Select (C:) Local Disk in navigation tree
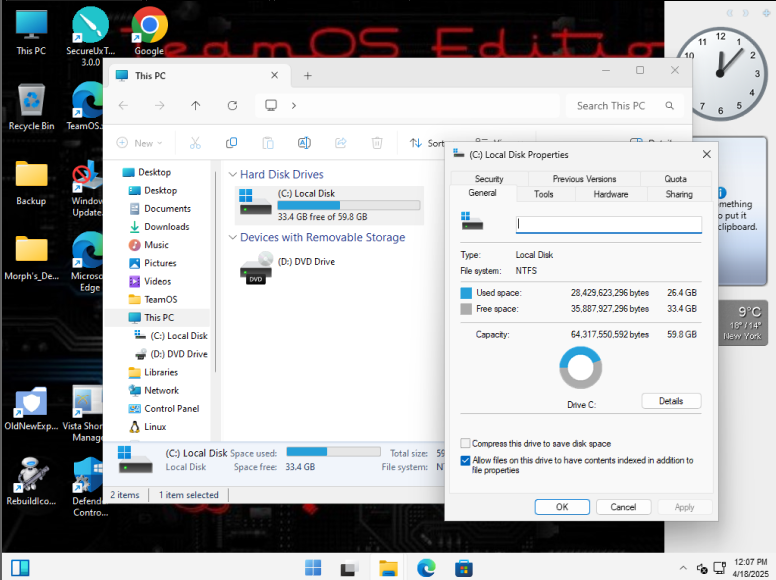 (x=171, y=336)
